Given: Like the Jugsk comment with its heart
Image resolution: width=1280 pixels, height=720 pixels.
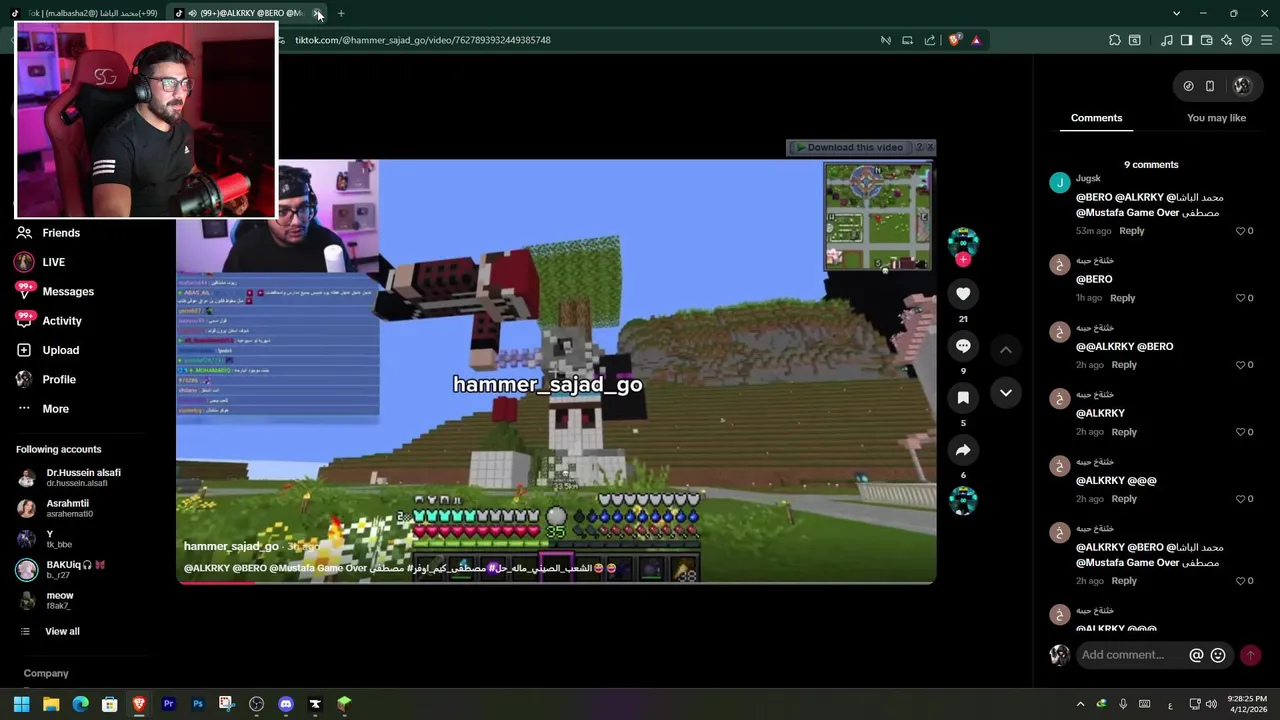Looking at the screenshot, I should [x=1241, y=231].
